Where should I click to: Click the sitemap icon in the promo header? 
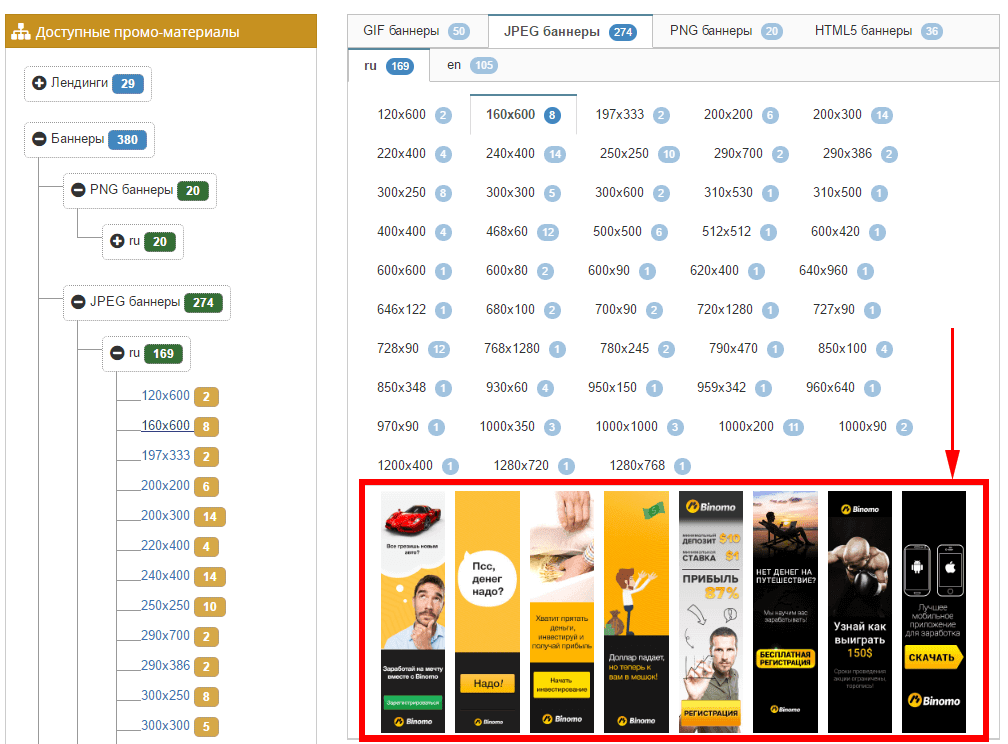coord(21,32)
